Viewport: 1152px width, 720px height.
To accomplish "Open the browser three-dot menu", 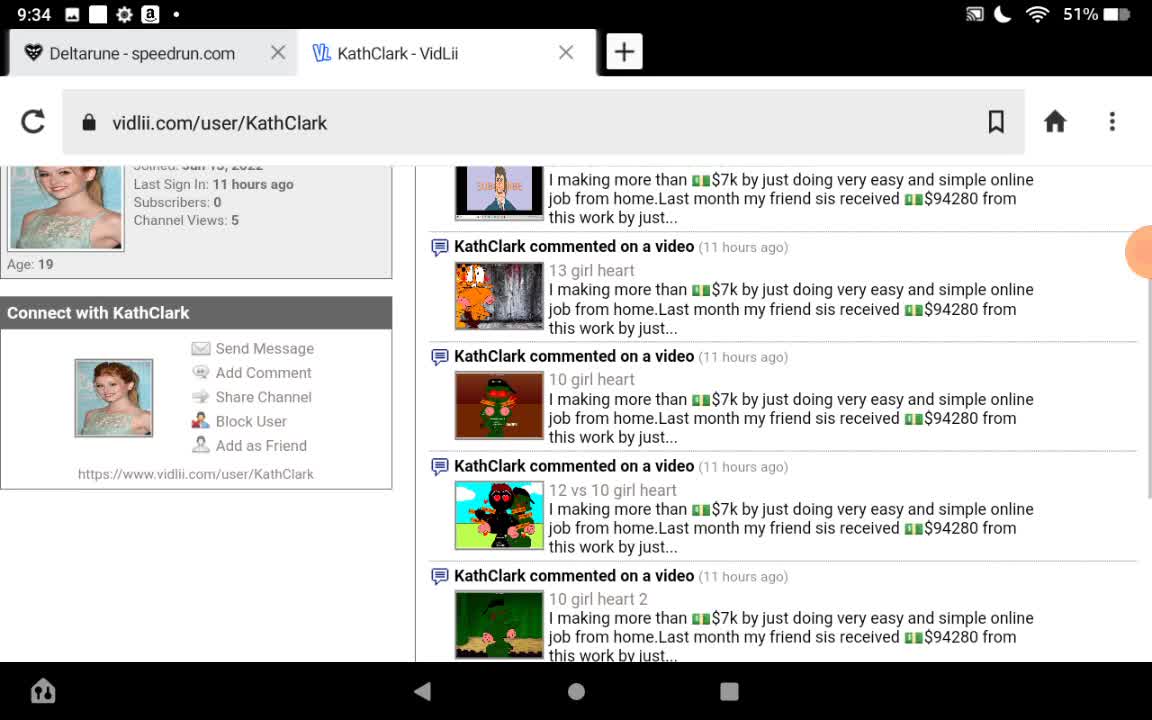I will tap(1112, 122).
